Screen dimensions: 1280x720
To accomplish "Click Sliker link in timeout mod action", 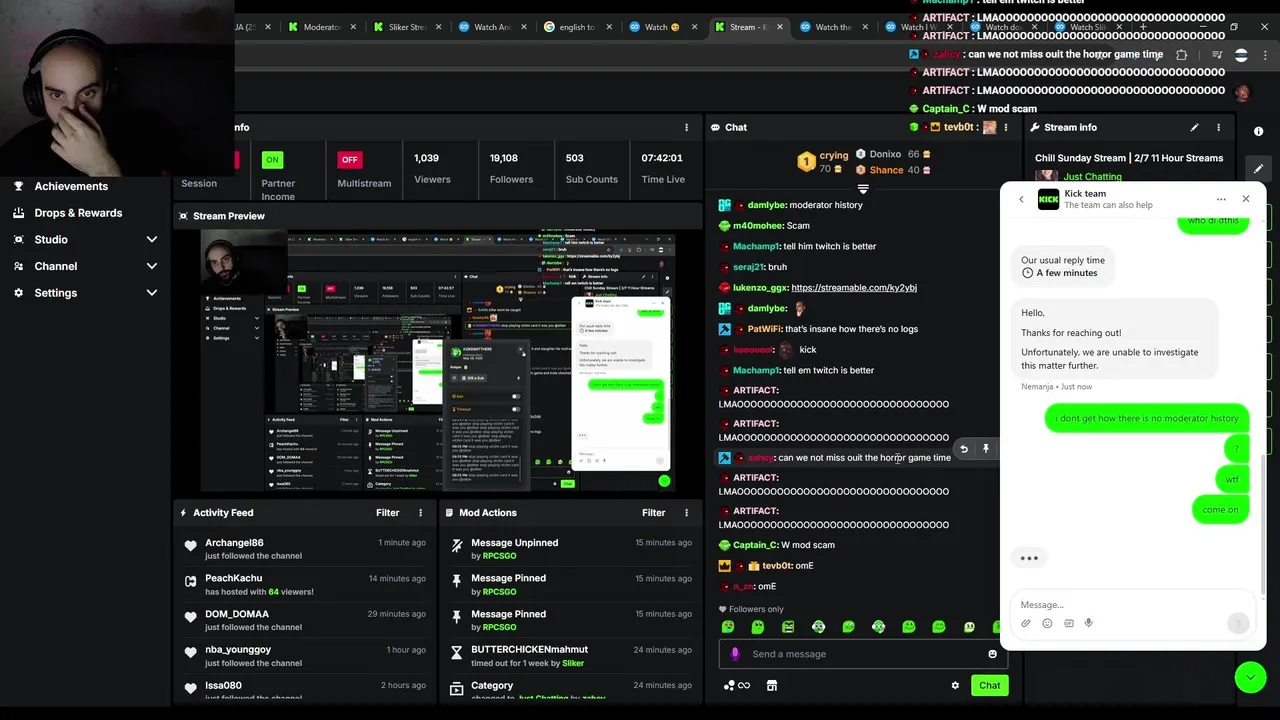I will [x=573, y=663].
